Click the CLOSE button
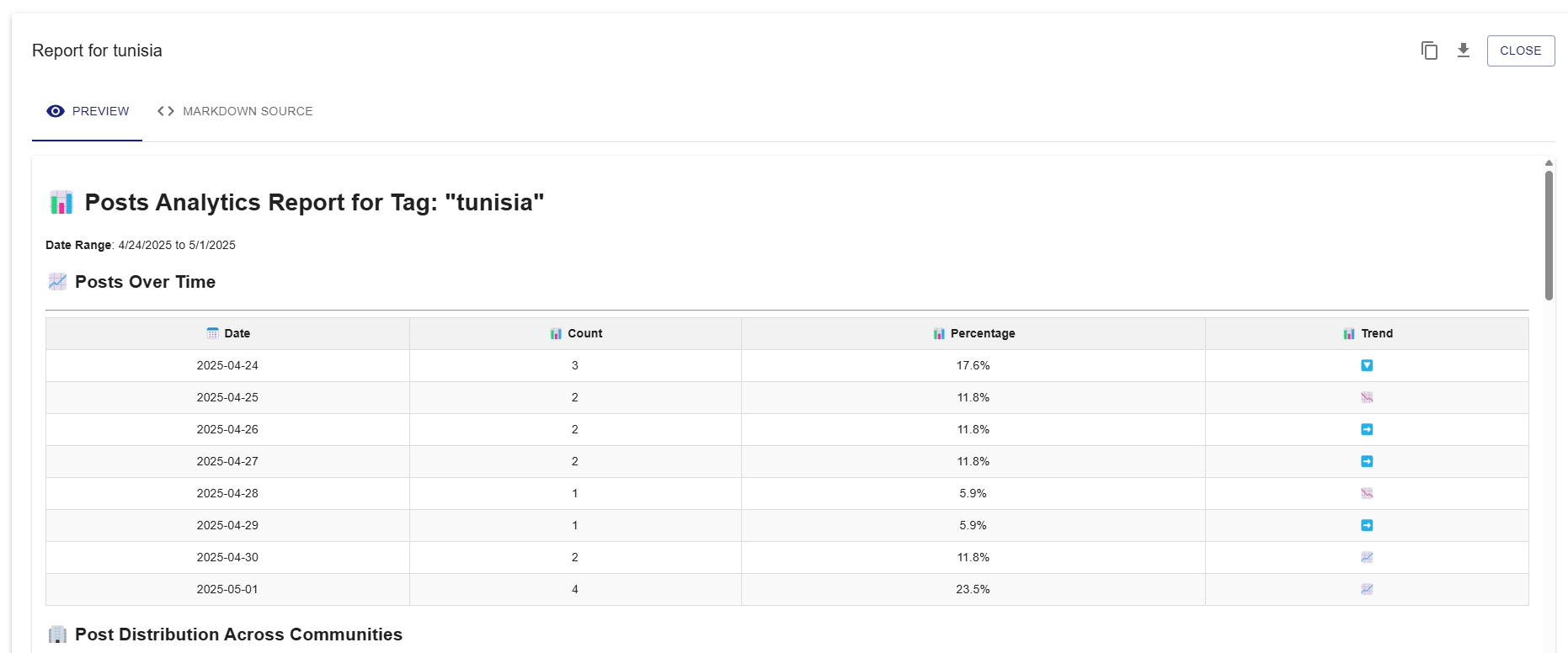 pyautogui.click(x=1520, y=50)
